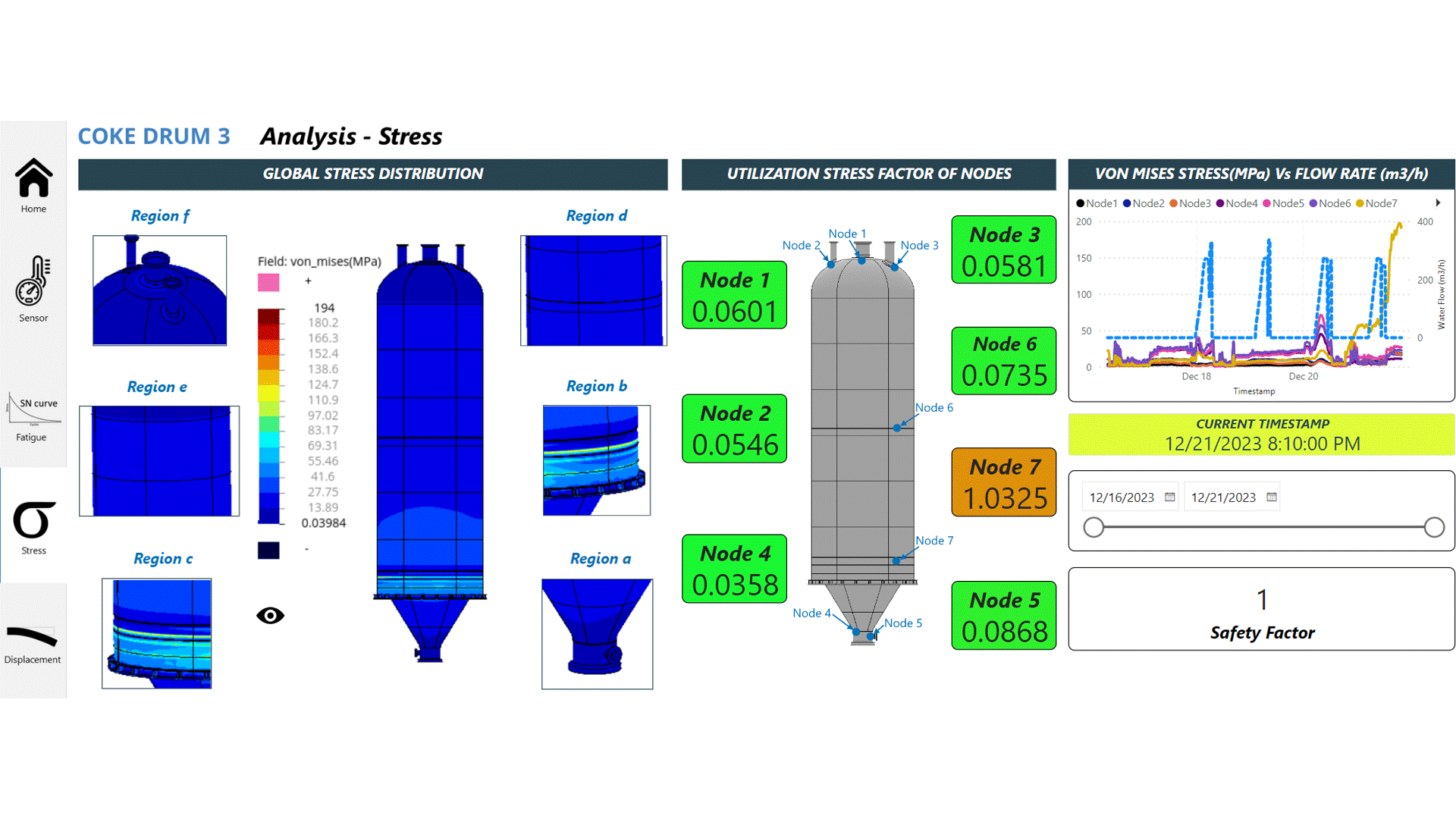The height and width of the screenshot is (819, 1456).
Task: Click the 12/16/2023 start date field
Action: pos(1122,497)
